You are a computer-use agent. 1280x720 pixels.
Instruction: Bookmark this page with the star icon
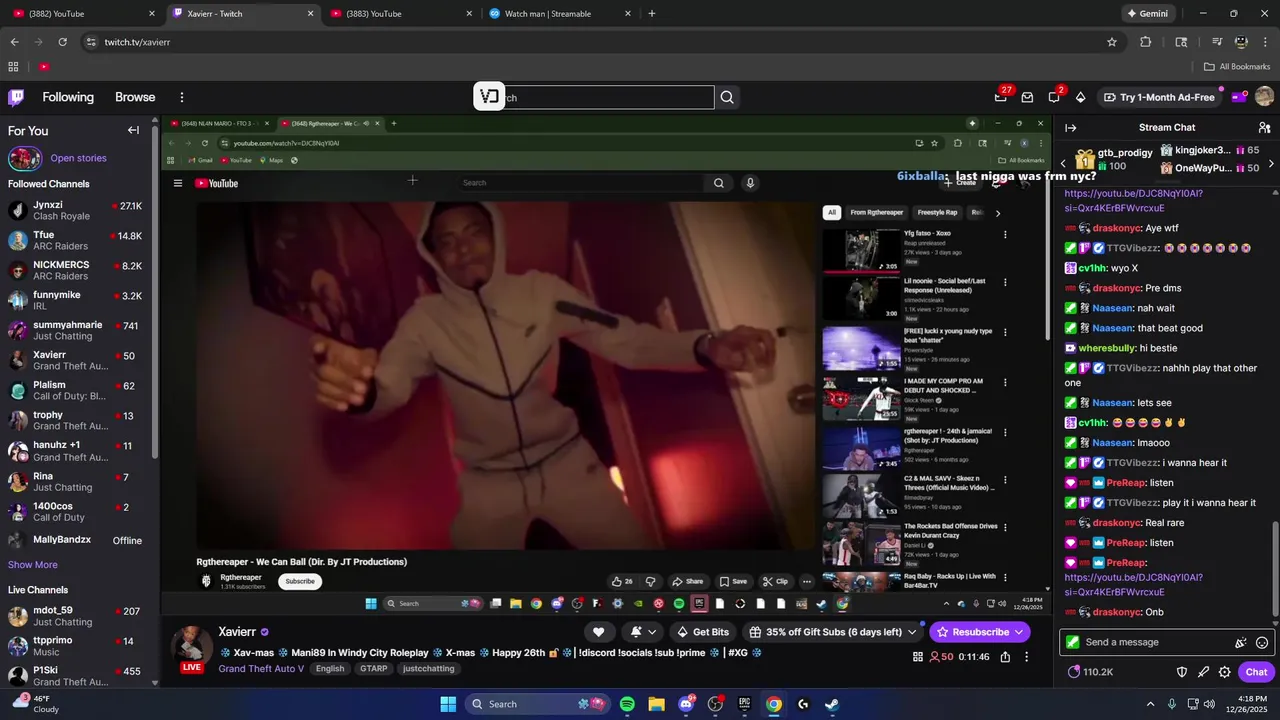click(1112, 42)
